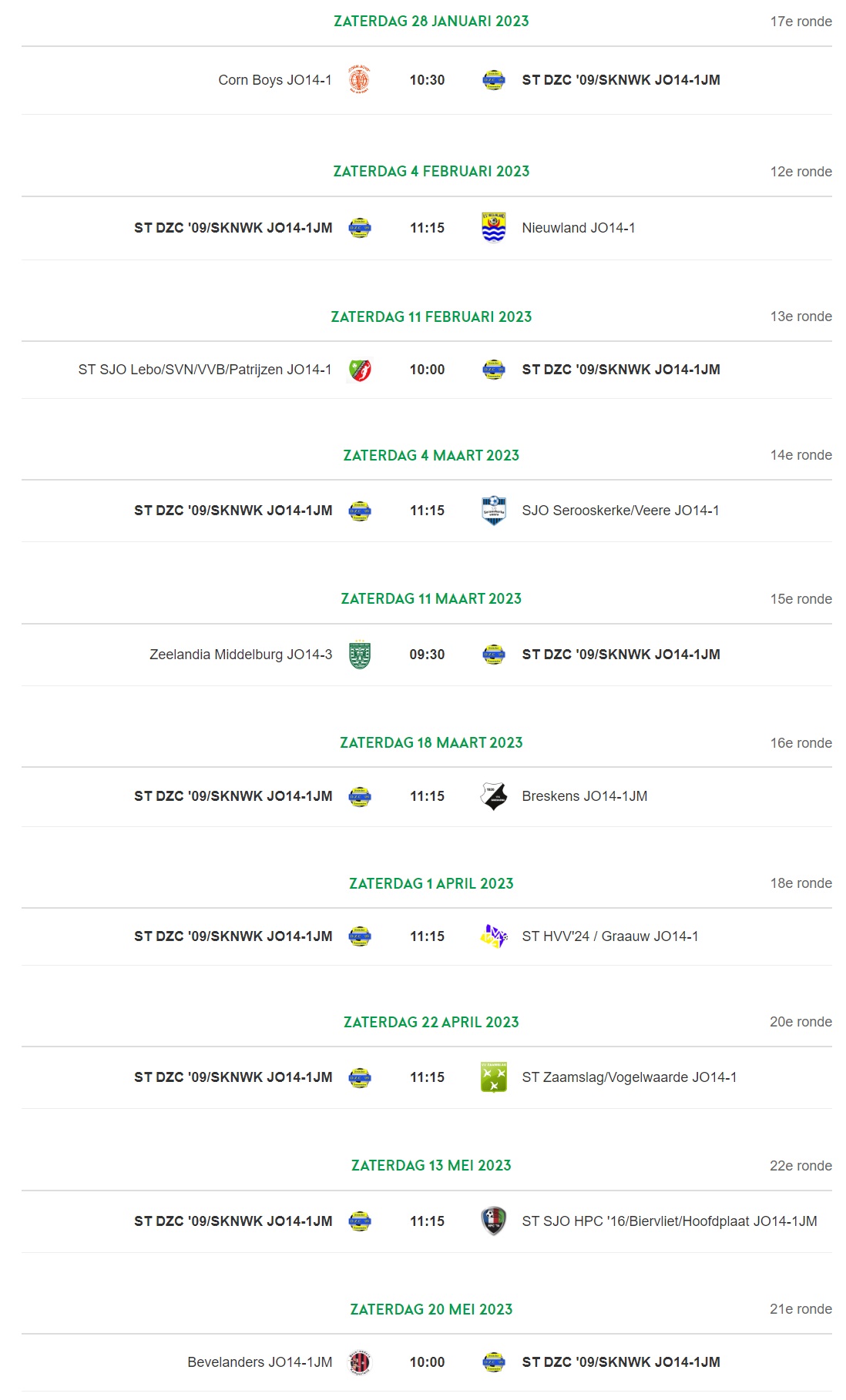Click the HPC '16/Biervliet/Hoofdplaat shield logo
Image resolution: width=846 pixels, height=1400 pixels.
[x=493, y=1221]
